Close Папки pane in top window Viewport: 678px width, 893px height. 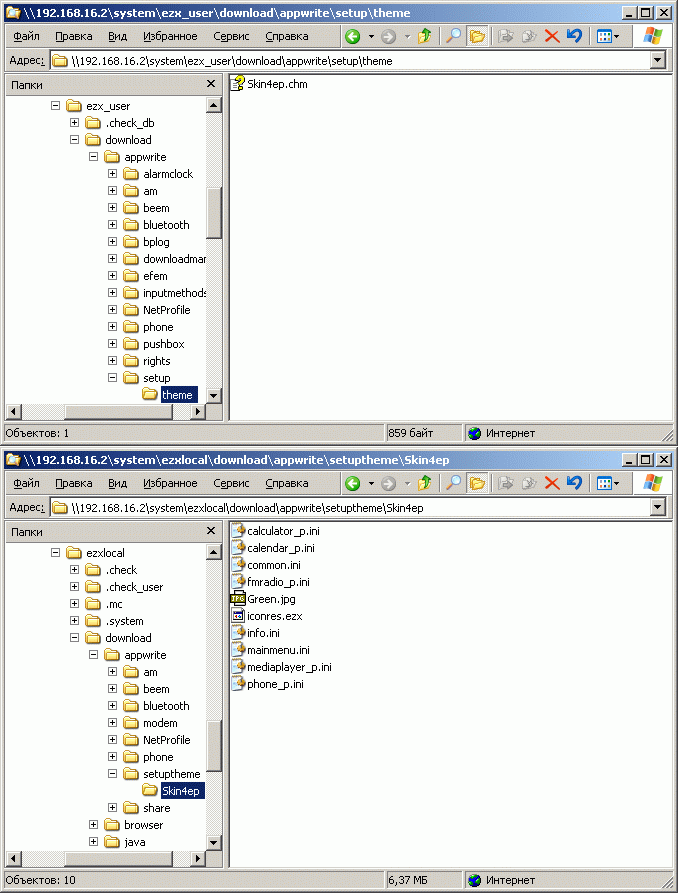pyautogui.click(x=211, y=84)
